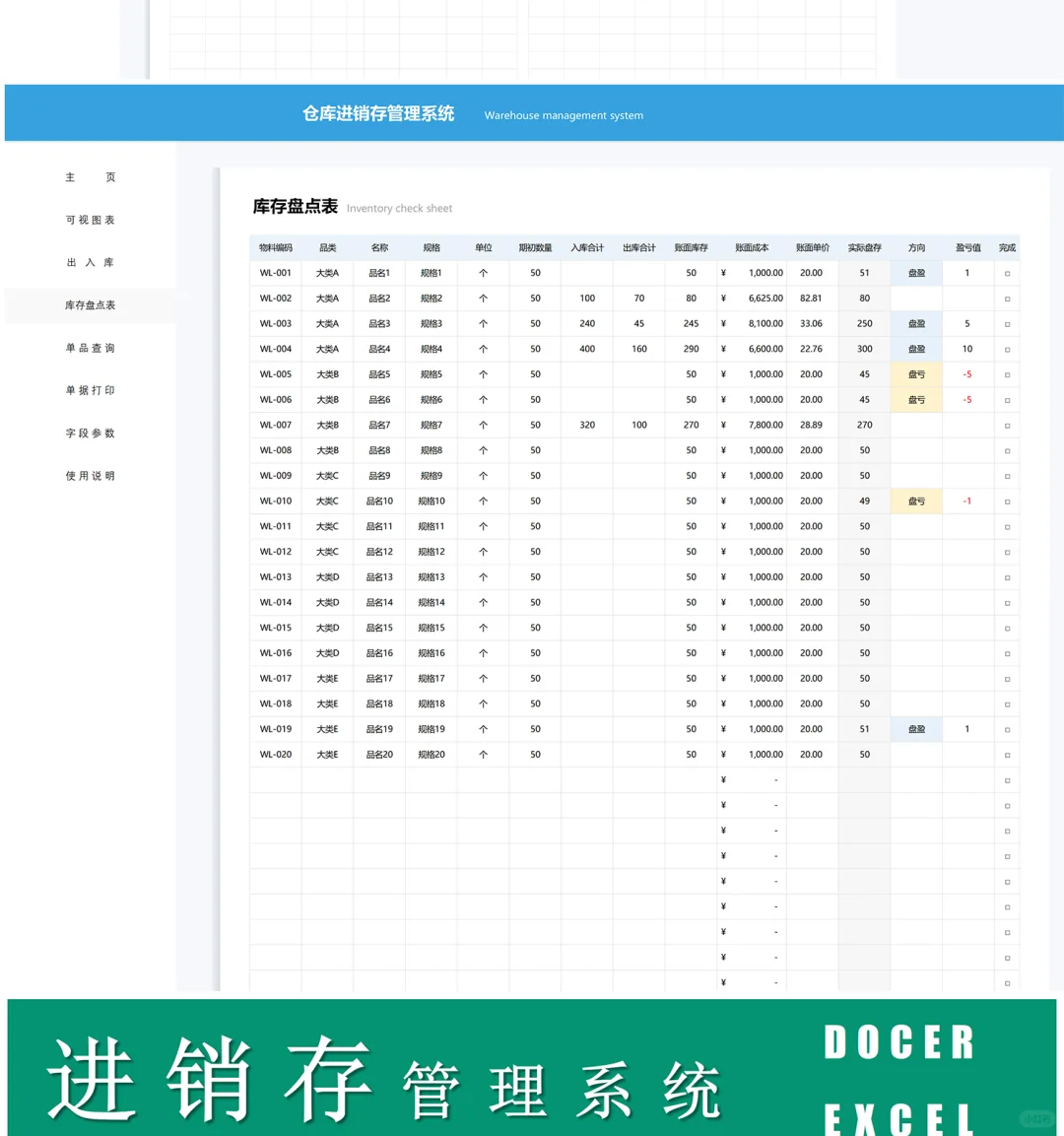Tick the 完成 checkbox for row WL-003
The width and height of the screenshot is (1064, 1136).
1007,324
